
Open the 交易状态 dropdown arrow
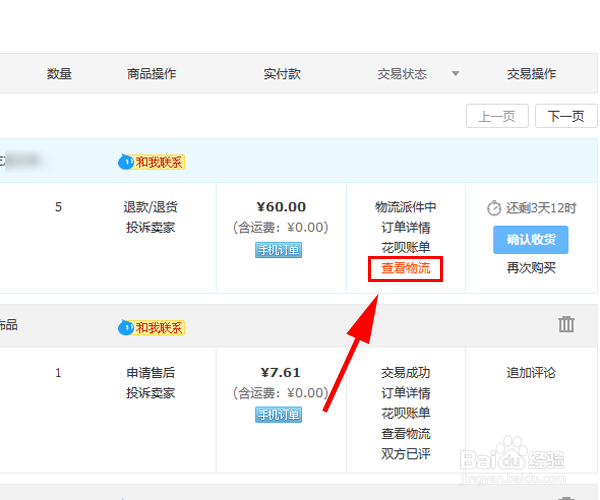click(x=455, y=74)
